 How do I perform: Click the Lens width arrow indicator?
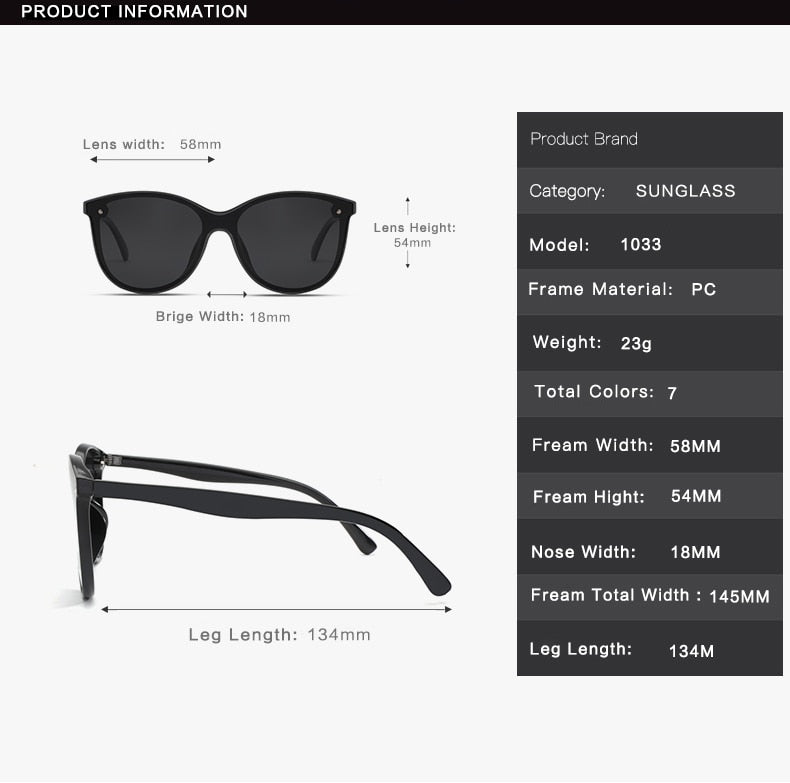coord(152,160)
